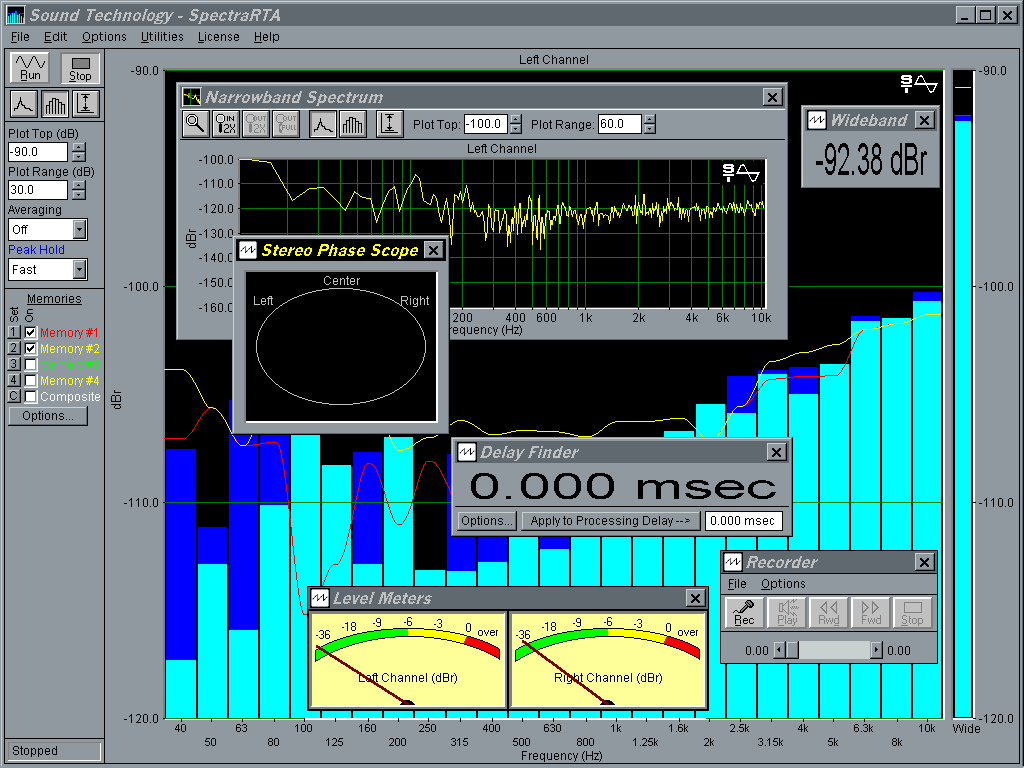Open the Edit menu

coord(56,37)
